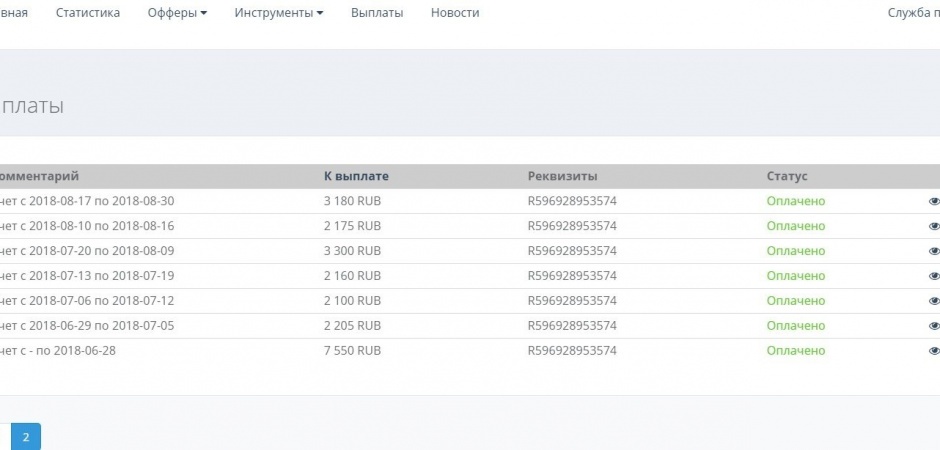The height and width of the screenshot is (450, 940).
Task: Open the Служба поддержки link
Action: tap(914, 13)
